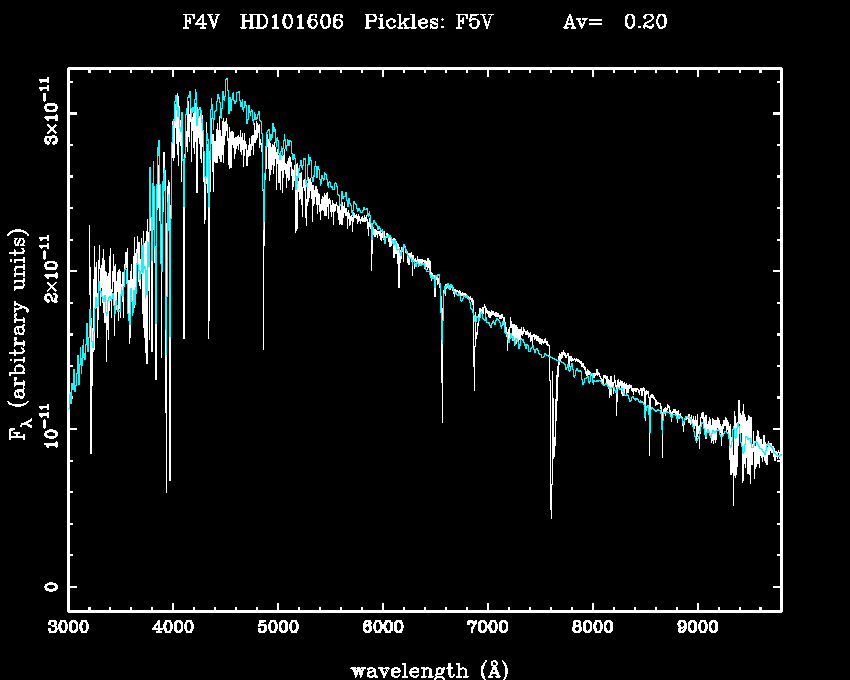Click the 3000 tick label on x-axis

(x=68, y=629)
